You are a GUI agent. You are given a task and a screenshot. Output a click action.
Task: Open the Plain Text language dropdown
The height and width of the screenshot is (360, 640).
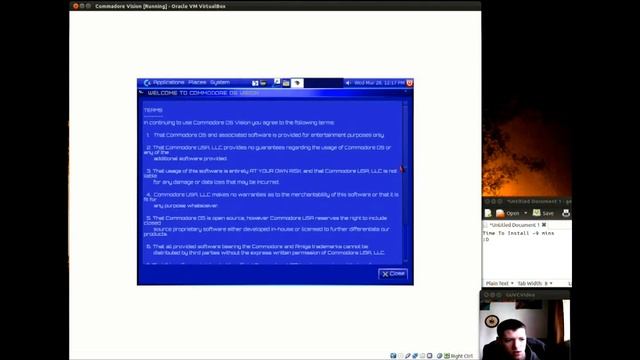499,283
